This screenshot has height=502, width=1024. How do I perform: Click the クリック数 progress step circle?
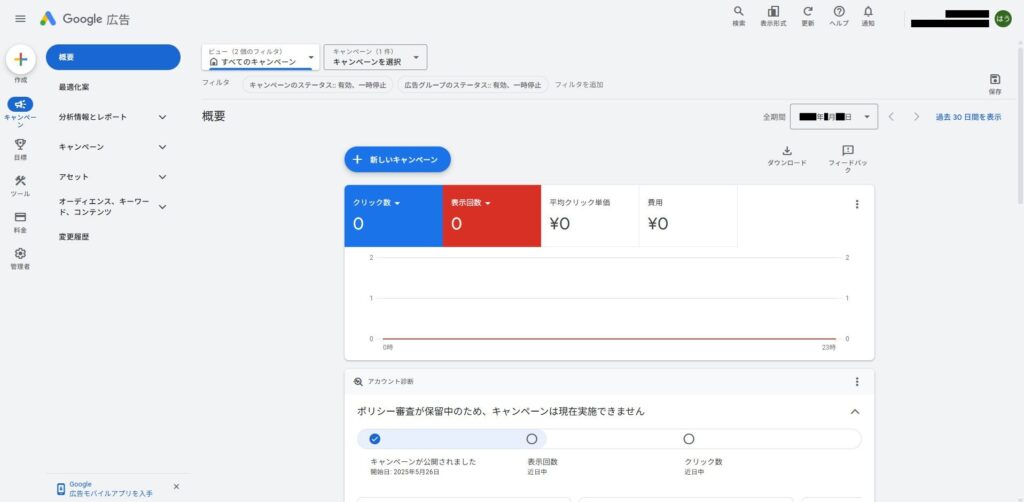tap(688, 439)
